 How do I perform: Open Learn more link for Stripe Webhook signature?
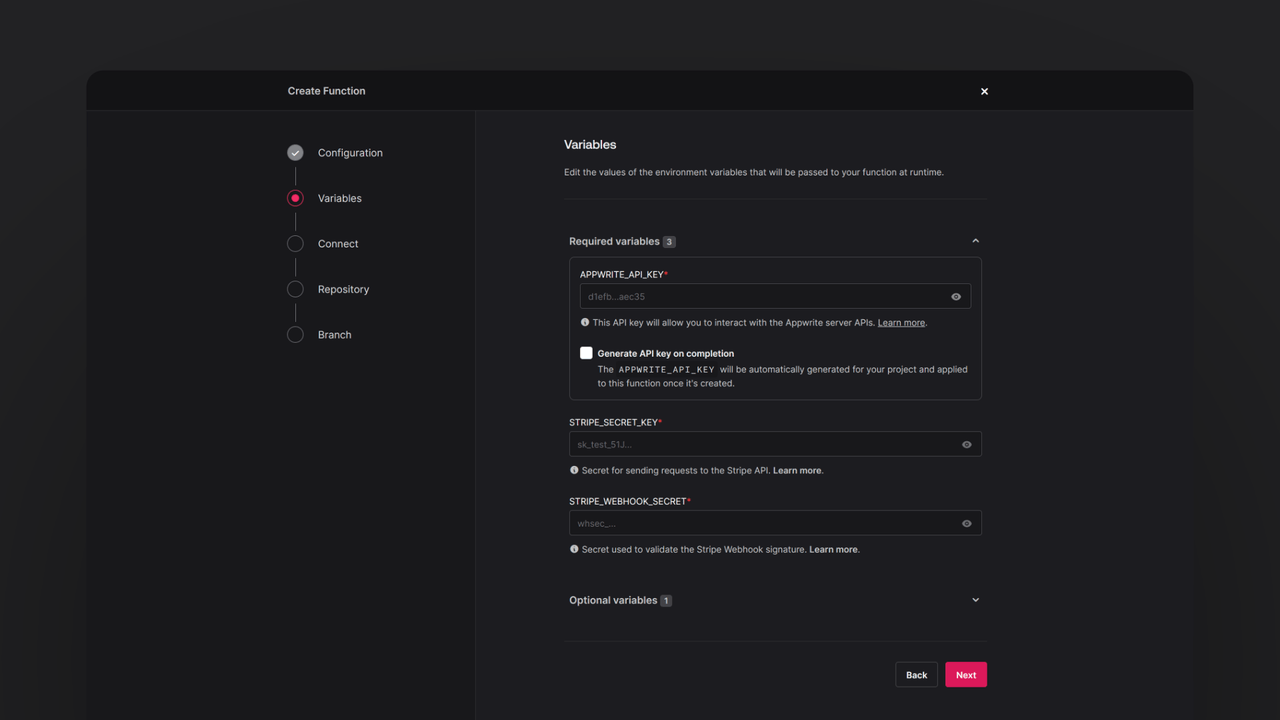[834, 549]
